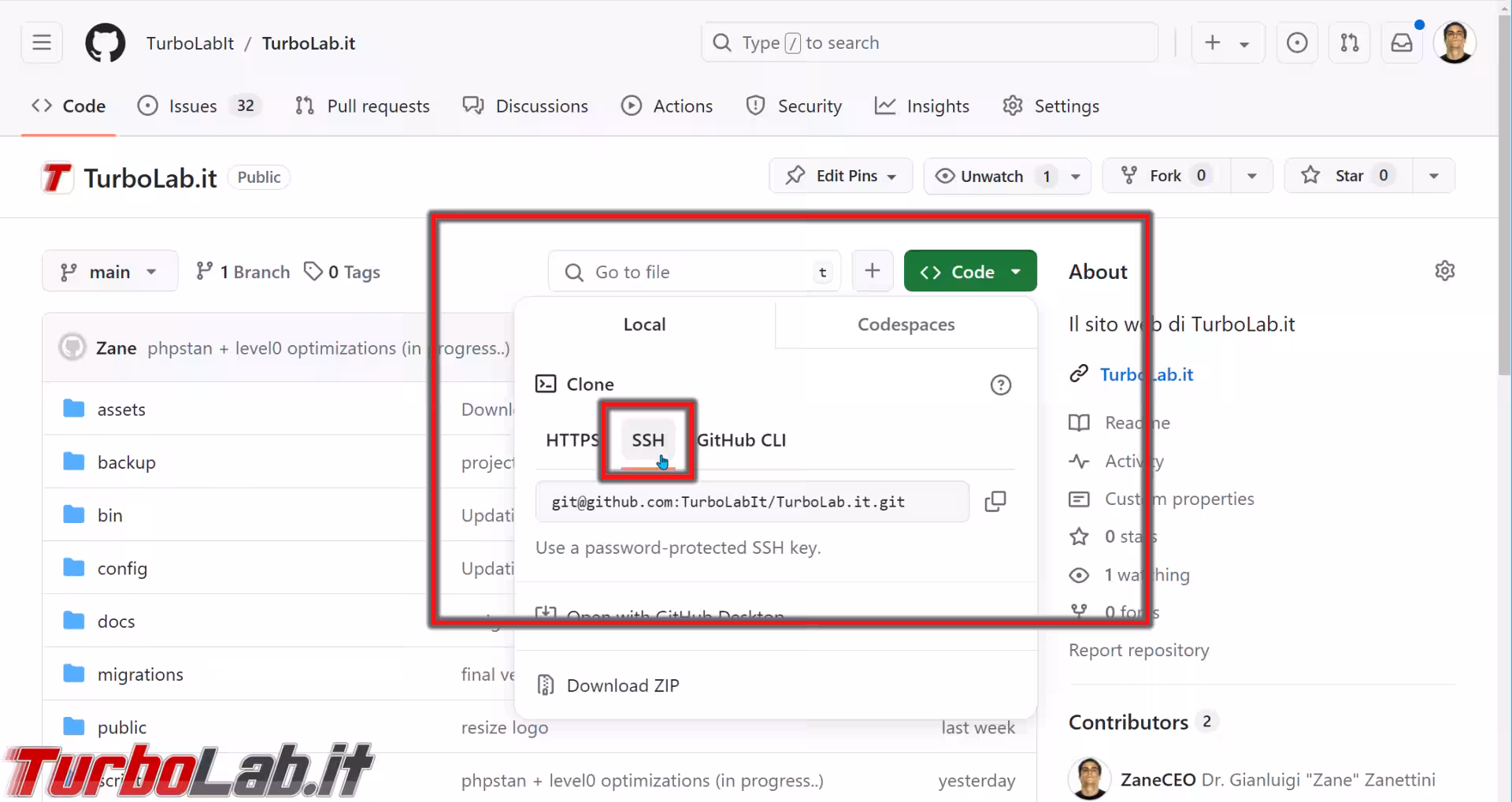1512x802 pixels.
Task: Open Zane's commit author avatar
Action: pos(72,347)
